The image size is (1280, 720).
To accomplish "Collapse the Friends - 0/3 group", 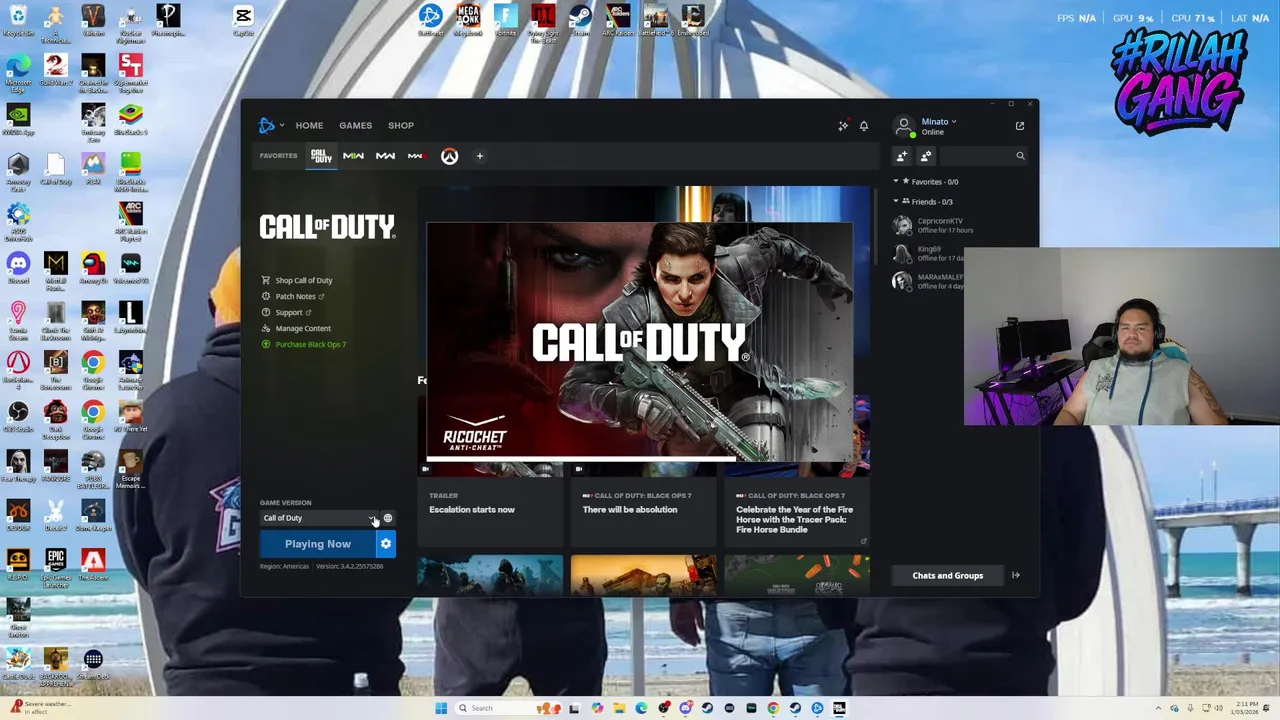I will pyautogui.click(x=922, y=202).
